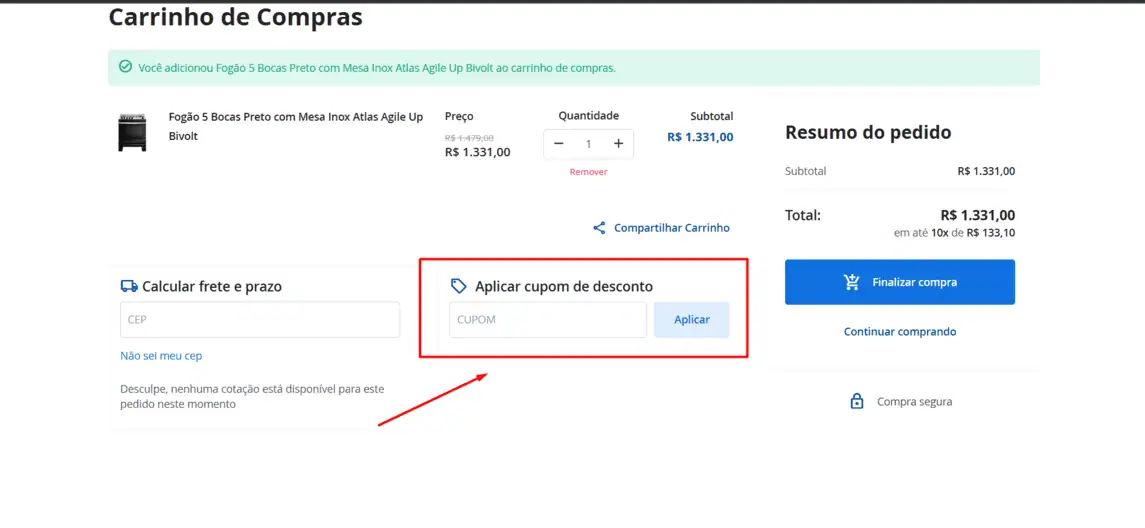
Task: Click the cart icon in Finalizar compra
Action: pyautogui.click(x=851, y=282)
